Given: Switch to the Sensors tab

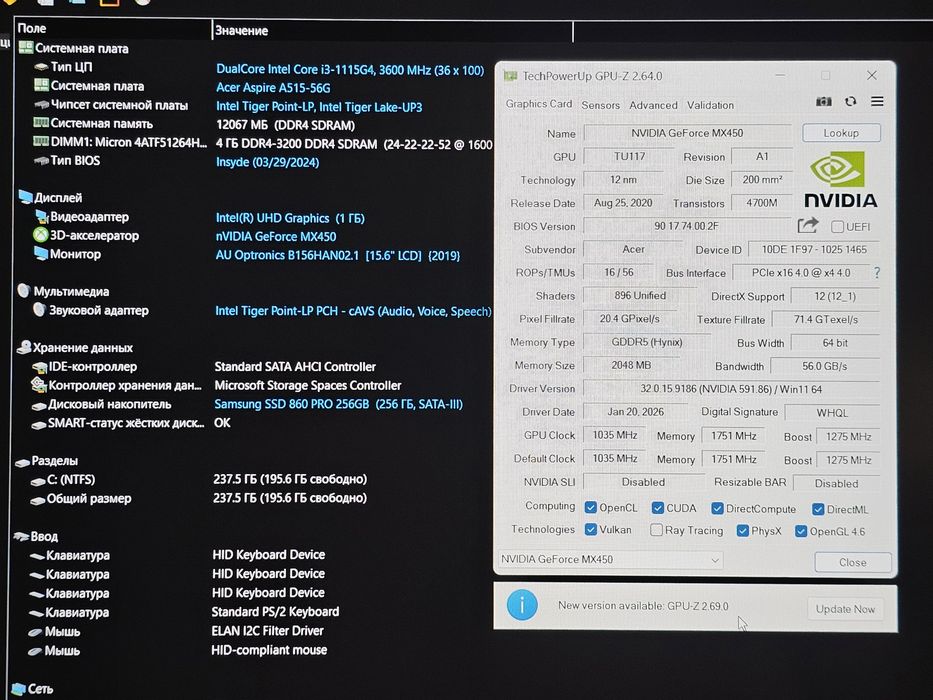Looking at the screenshot, I should click(600, 105).
